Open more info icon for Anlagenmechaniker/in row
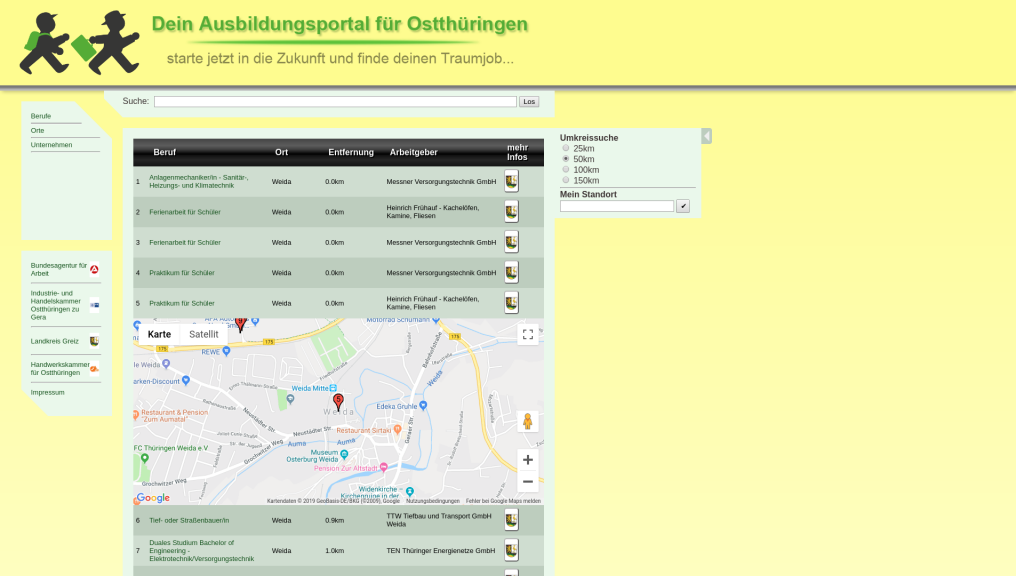1016x576 pixels. 511,181
